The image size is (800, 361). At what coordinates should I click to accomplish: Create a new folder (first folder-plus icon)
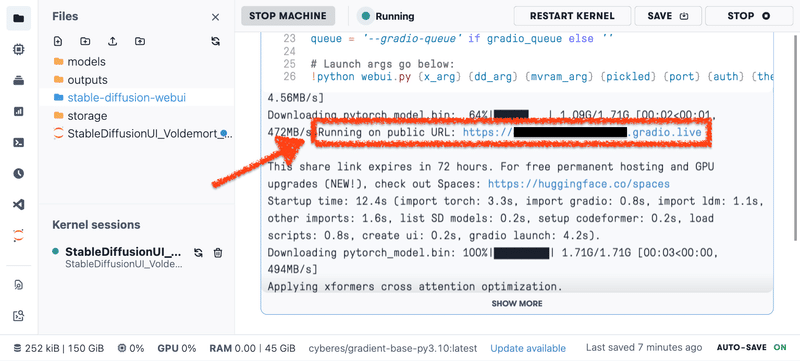[85, 41]
